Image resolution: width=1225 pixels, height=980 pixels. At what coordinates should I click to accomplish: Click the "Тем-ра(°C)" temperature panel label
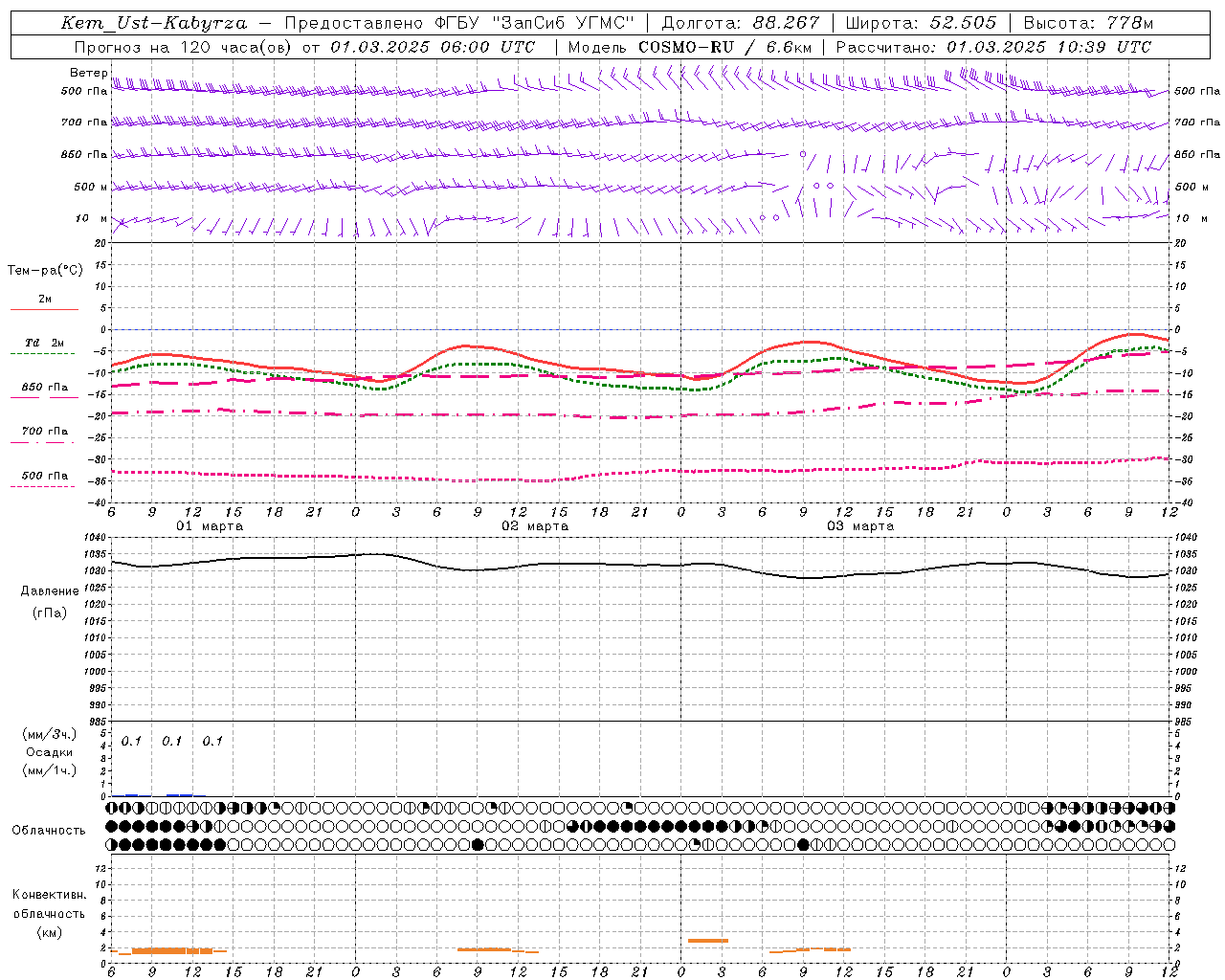tap(45, 270)
